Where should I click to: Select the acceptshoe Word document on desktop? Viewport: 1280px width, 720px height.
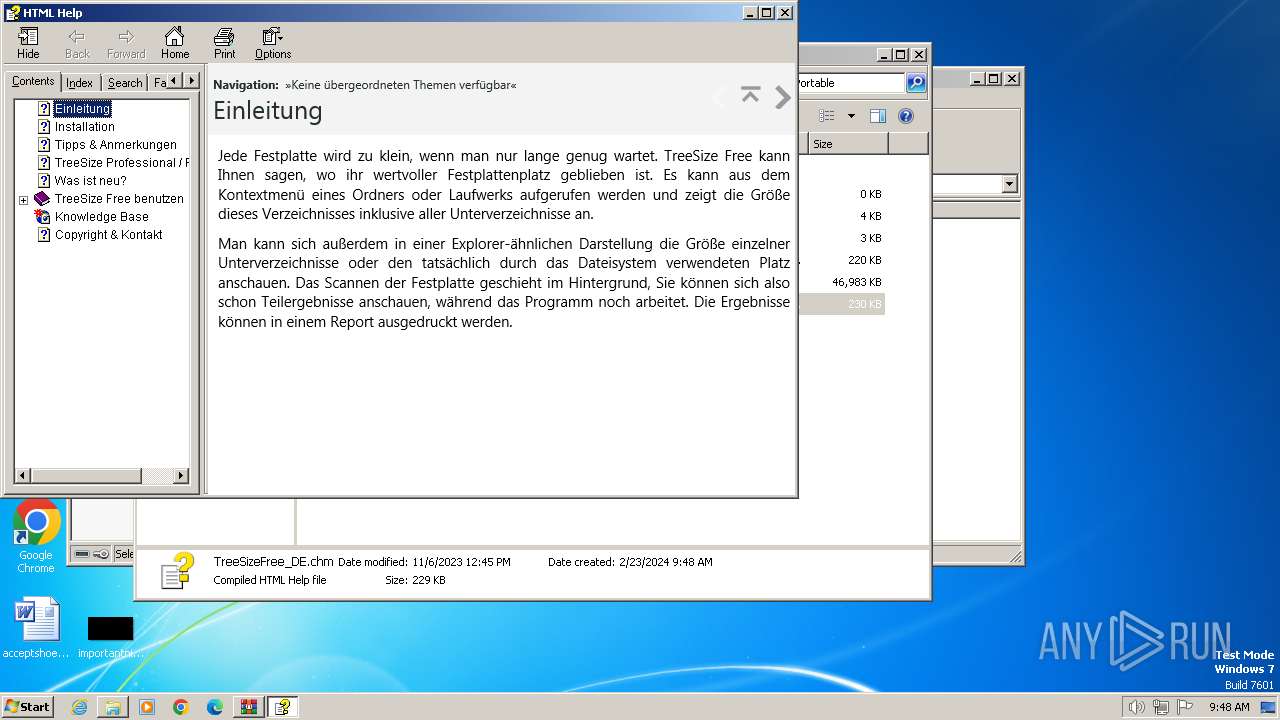37,628
